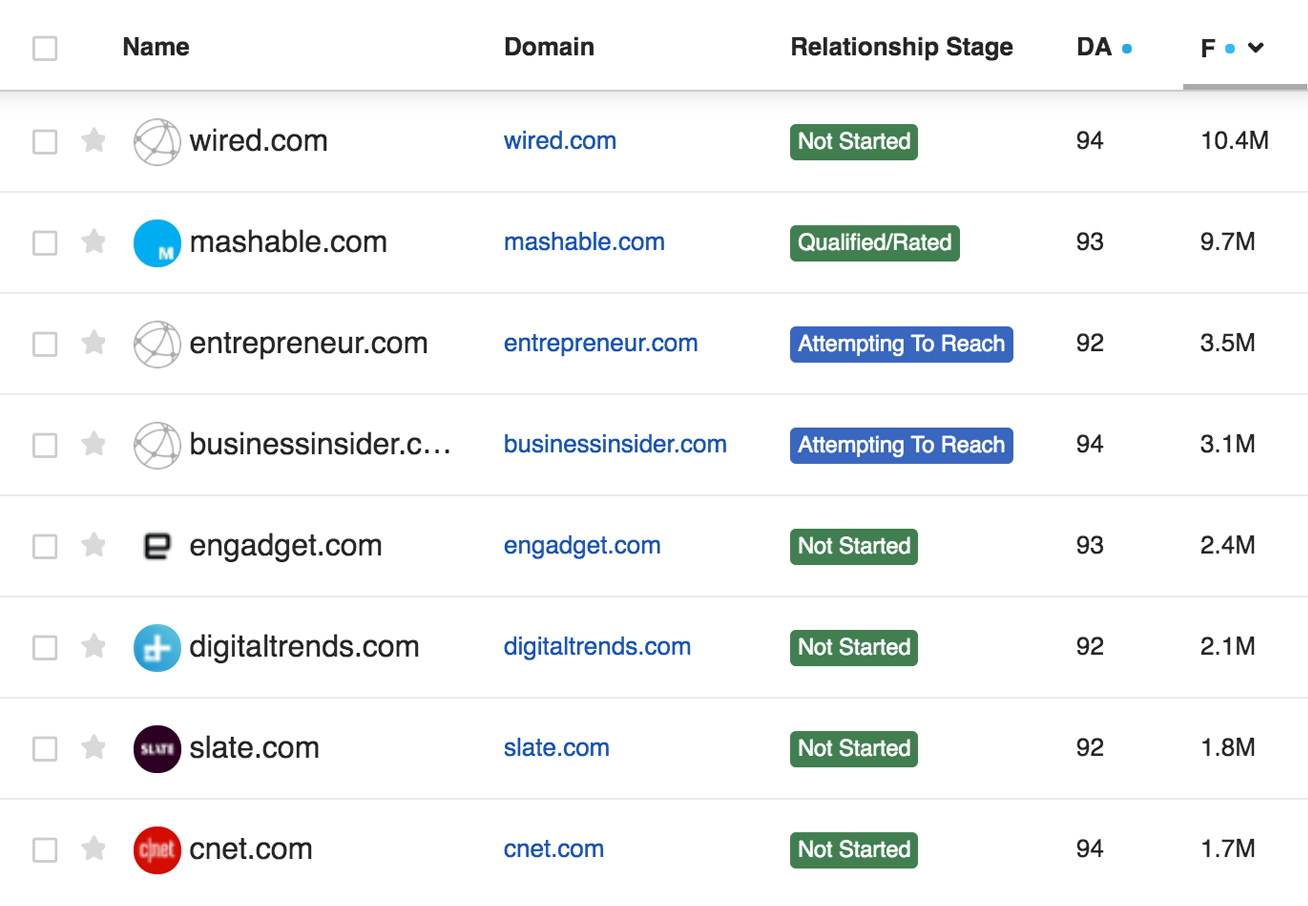Open the F column sort chevron
1308x906 pixels.
point(1257,48)
